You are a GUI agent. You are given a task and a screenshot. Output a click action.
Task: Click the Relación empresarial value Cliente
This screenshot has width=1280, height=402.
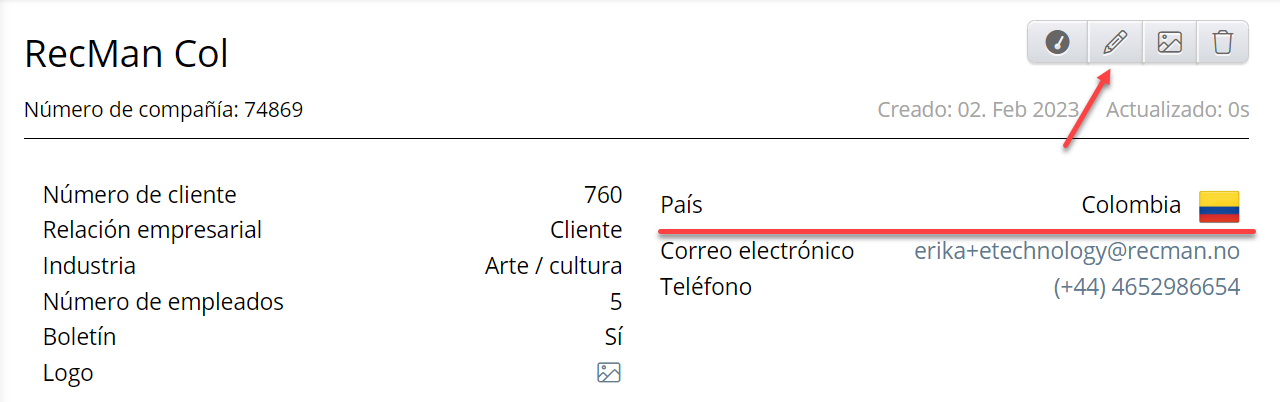586,230
